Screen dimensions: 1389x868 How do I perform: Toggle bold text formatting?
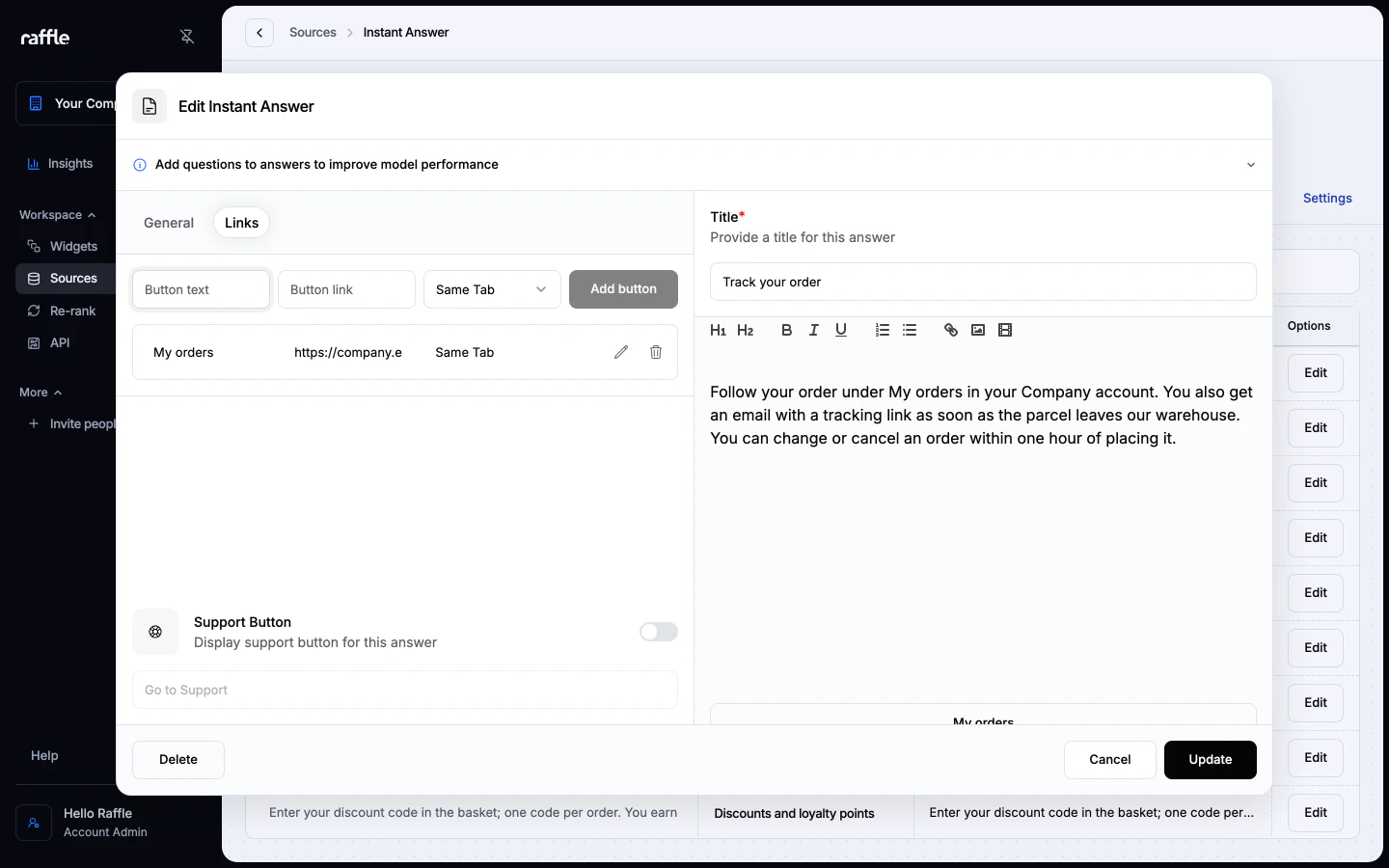[x=786, y=330]
